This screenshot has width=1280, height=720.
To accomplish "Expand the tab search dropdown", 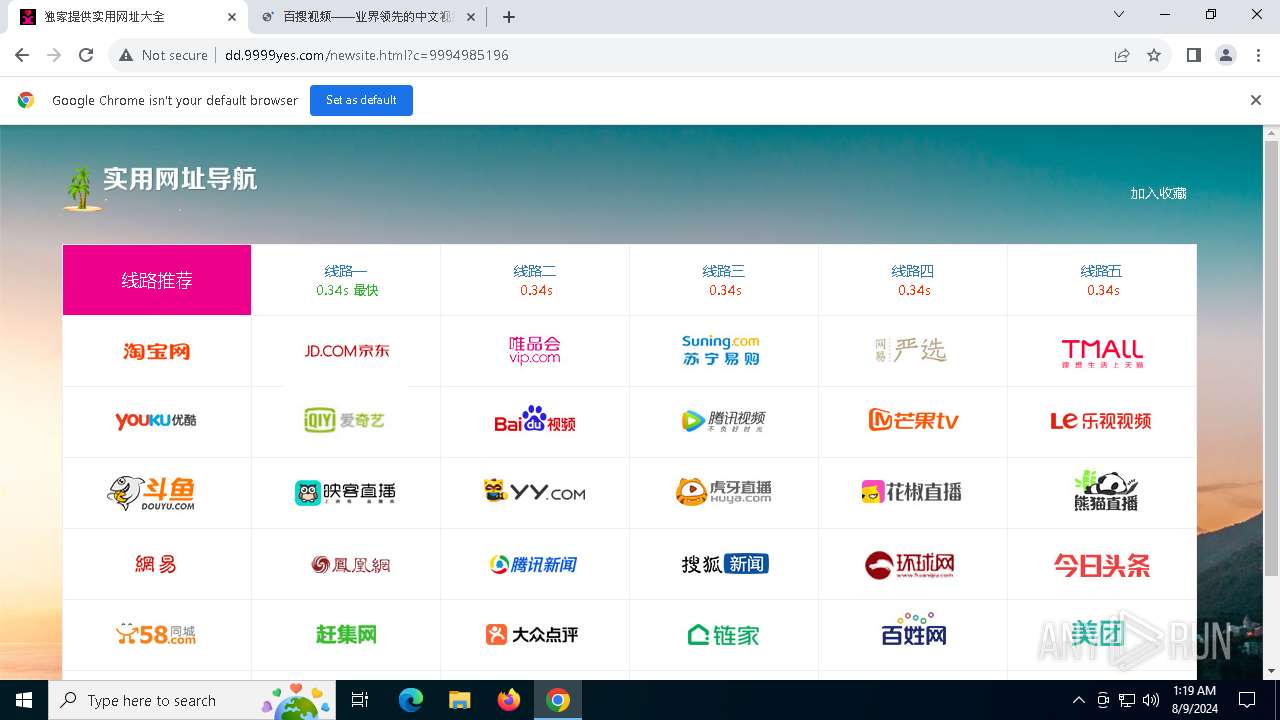I will click(1119, 15).
